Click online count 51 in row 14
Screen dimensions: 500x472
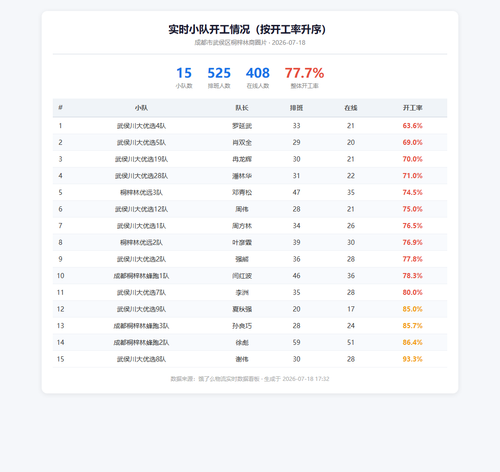pyautogui.click(x=351, y=343)
